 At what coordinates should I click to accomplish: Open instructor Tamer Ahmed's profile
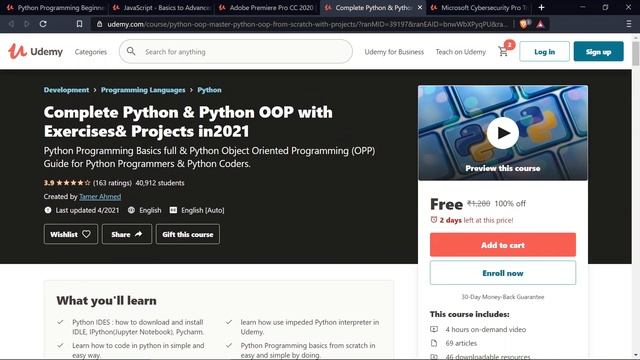click(100, 197)
